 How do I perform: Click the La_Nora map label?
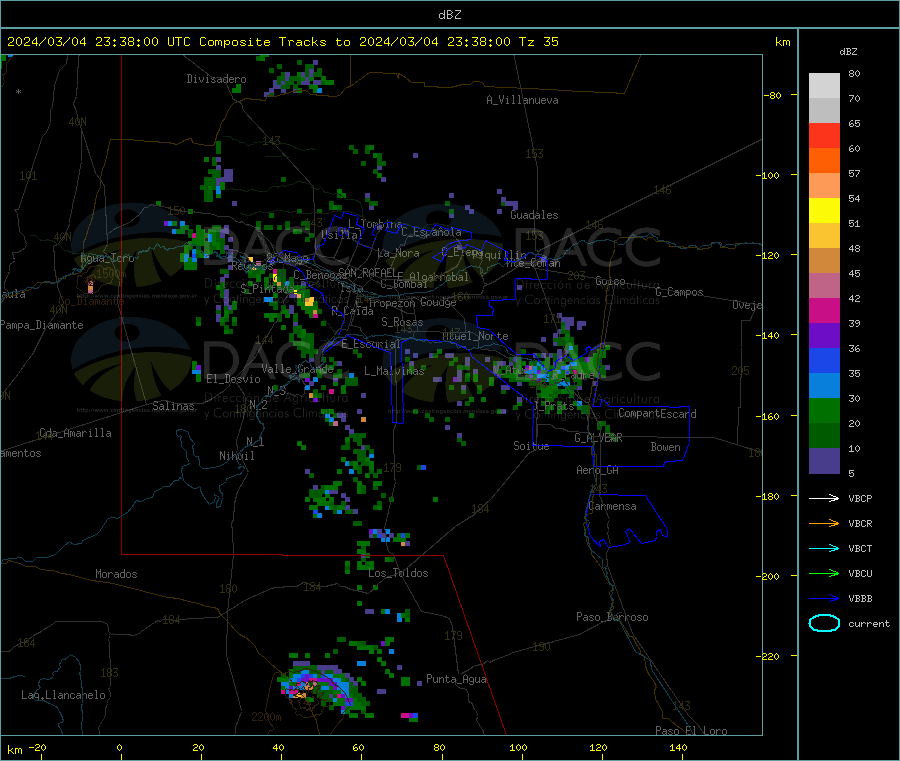click(x=398, y=253)
